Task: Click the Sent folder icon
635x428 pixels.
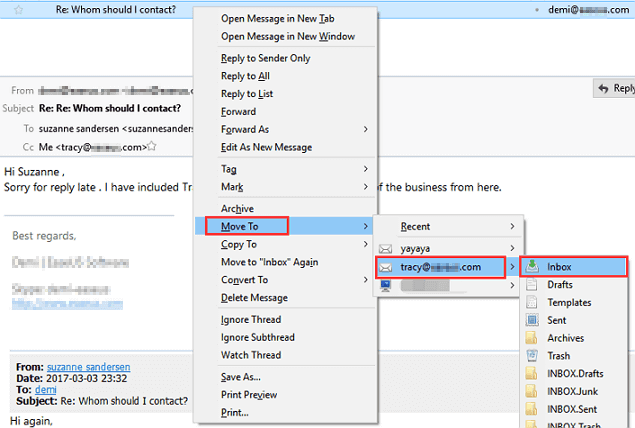Action: tap(530, 321)
